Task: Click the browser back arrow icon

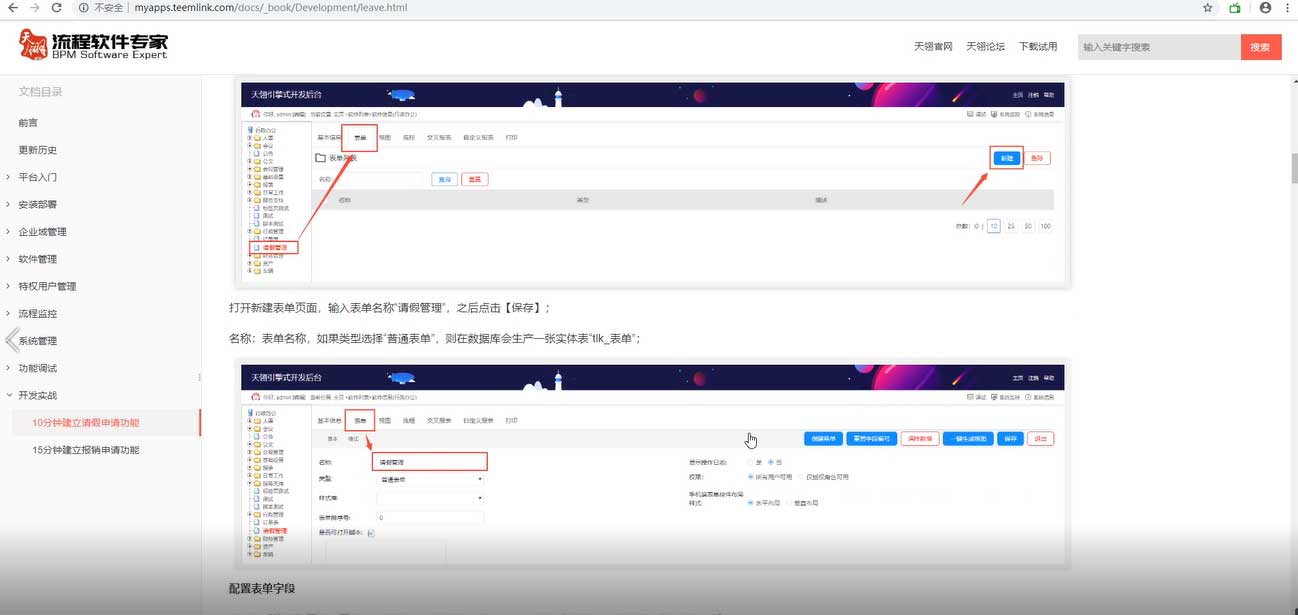Action: click(x=14, y=8)
